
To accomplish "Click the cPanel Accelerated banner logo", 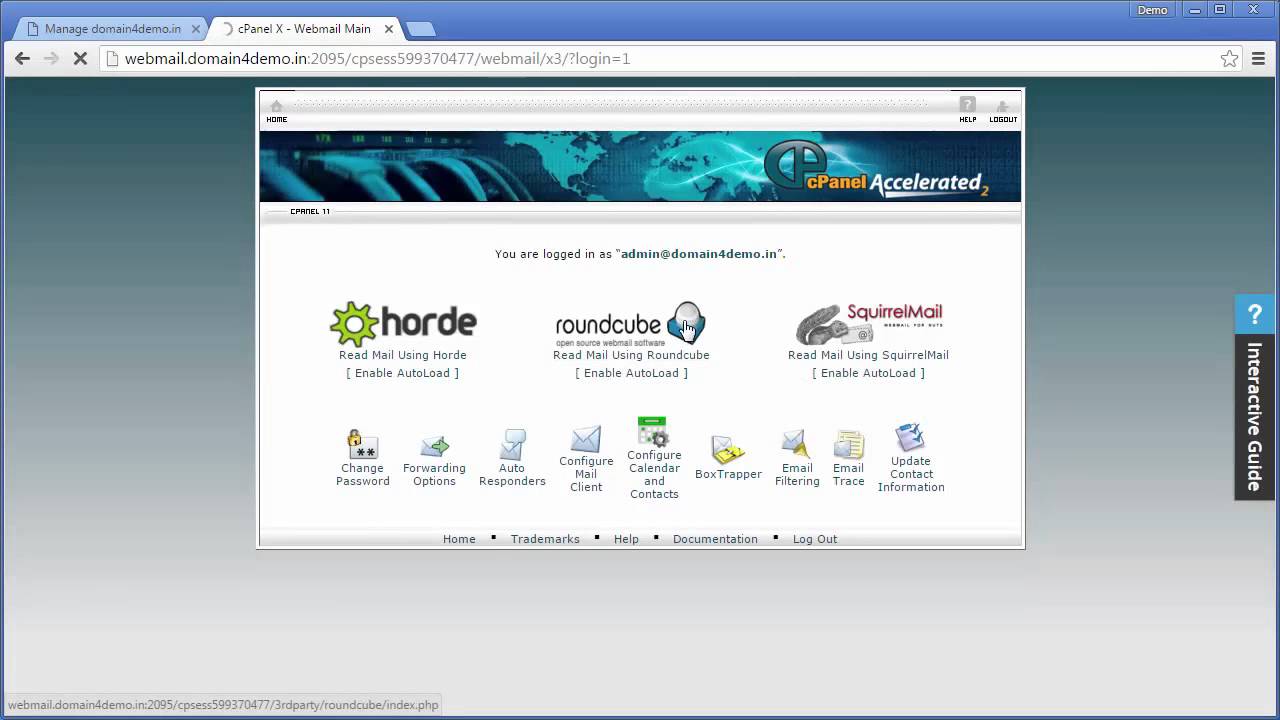I will coord(877,168).
